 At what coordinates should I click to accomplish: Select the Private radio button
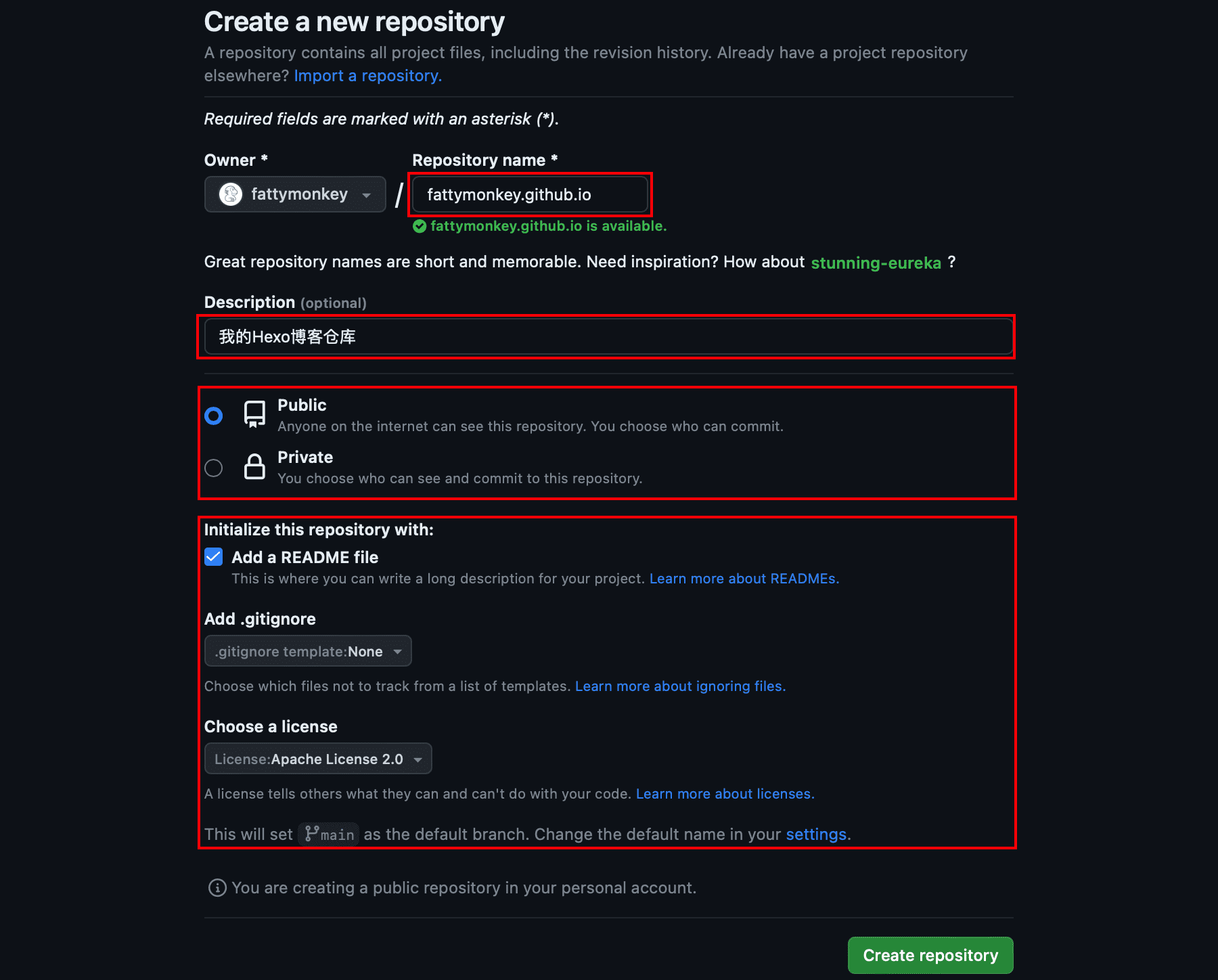[x=214, y=468]
